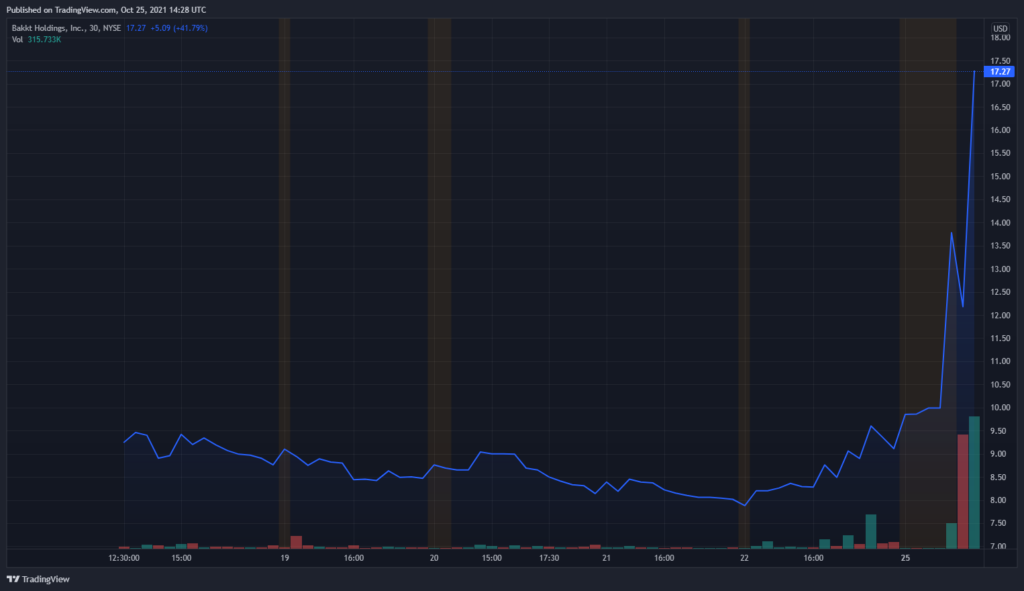The width and height of the screenshot is (1024, 591).
Task: Select the 12:30:00 time axis label
Action: 124,558
